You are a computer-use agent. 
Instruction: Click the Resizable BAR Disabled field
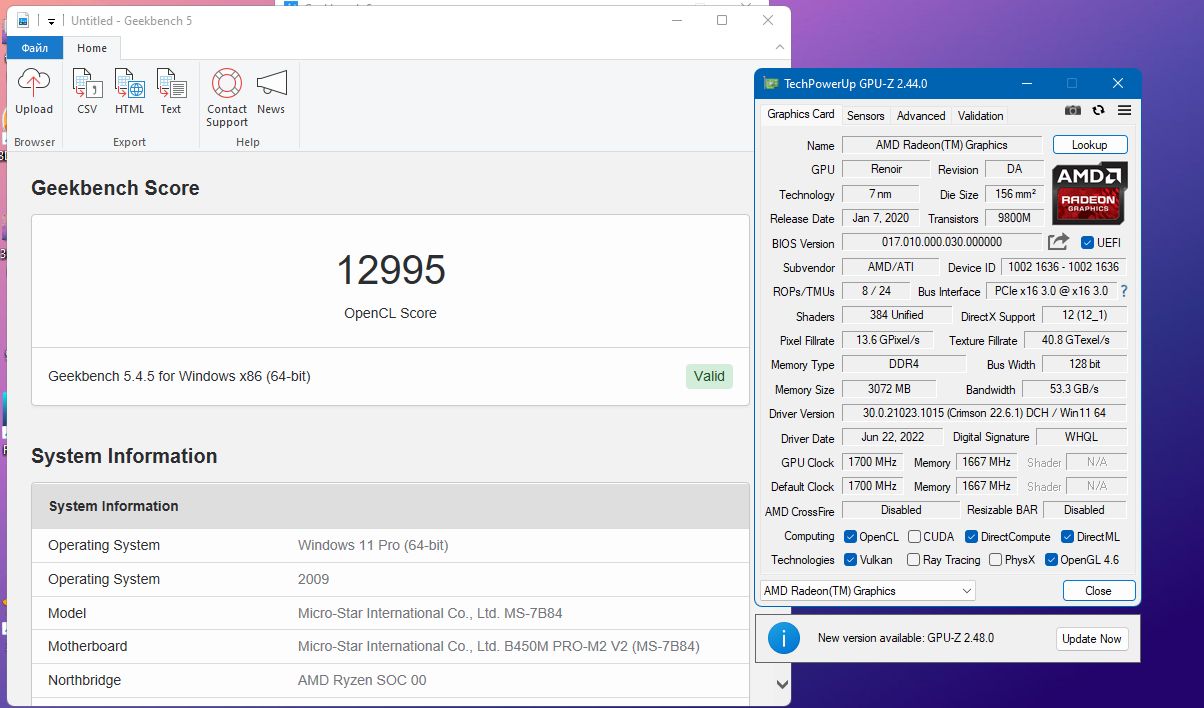tap(1084, 510)
